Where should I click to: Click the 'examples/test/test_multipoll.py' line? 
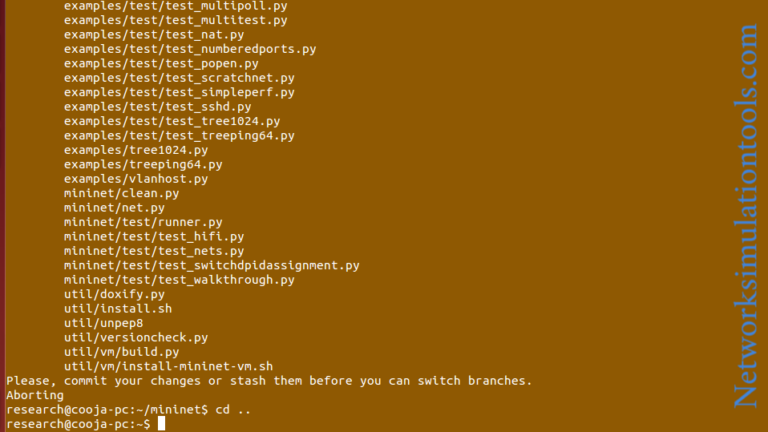[175, 5]
